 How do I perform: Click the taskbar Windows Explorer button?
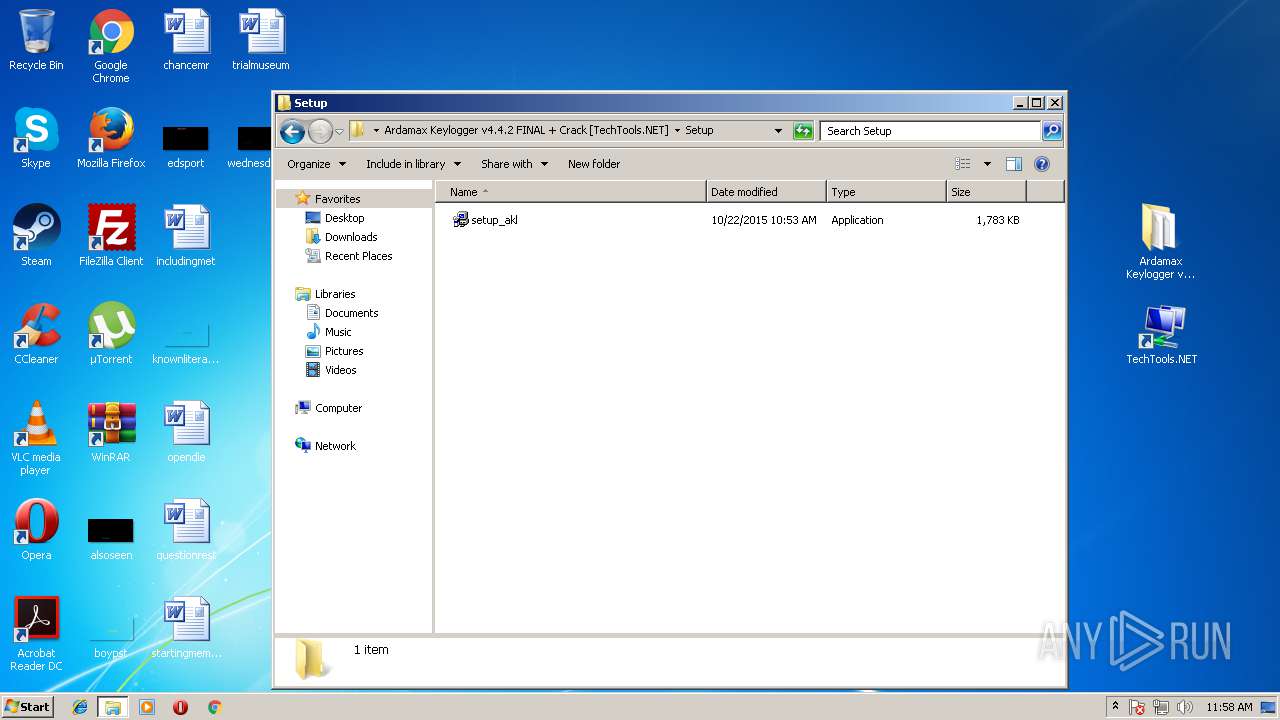click(113, 707)
